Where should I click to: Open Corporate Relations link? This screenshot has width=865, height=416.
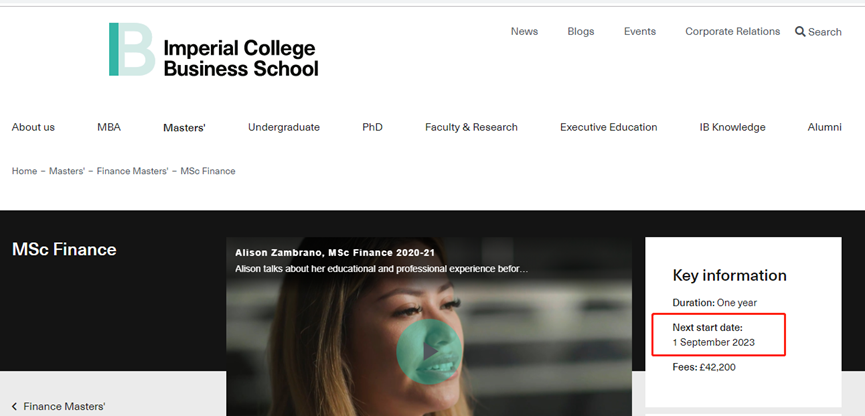click(733, 31)
